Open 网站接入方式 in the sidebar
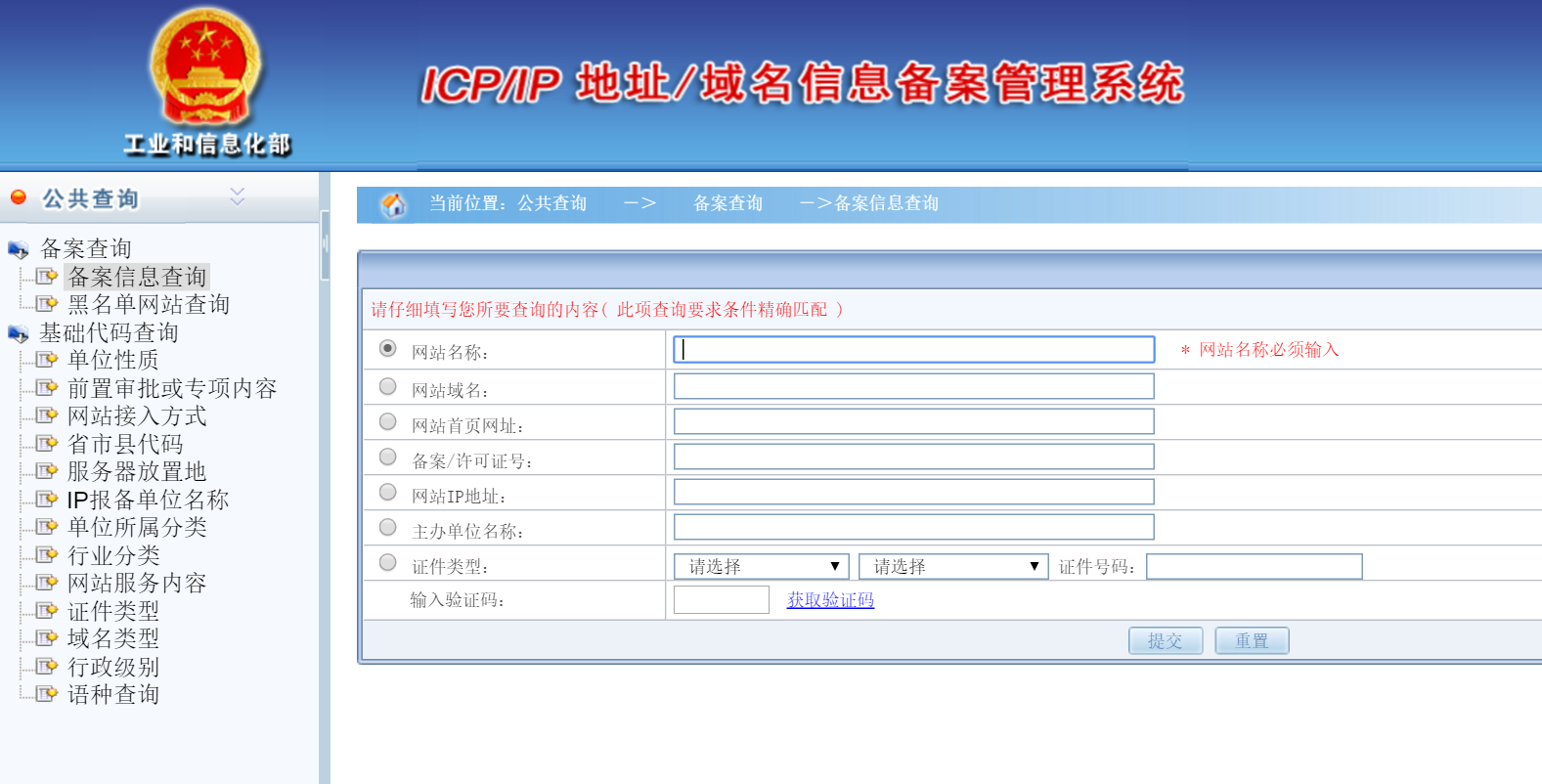This screenshot has width=1542, height=784. point(137,415)
